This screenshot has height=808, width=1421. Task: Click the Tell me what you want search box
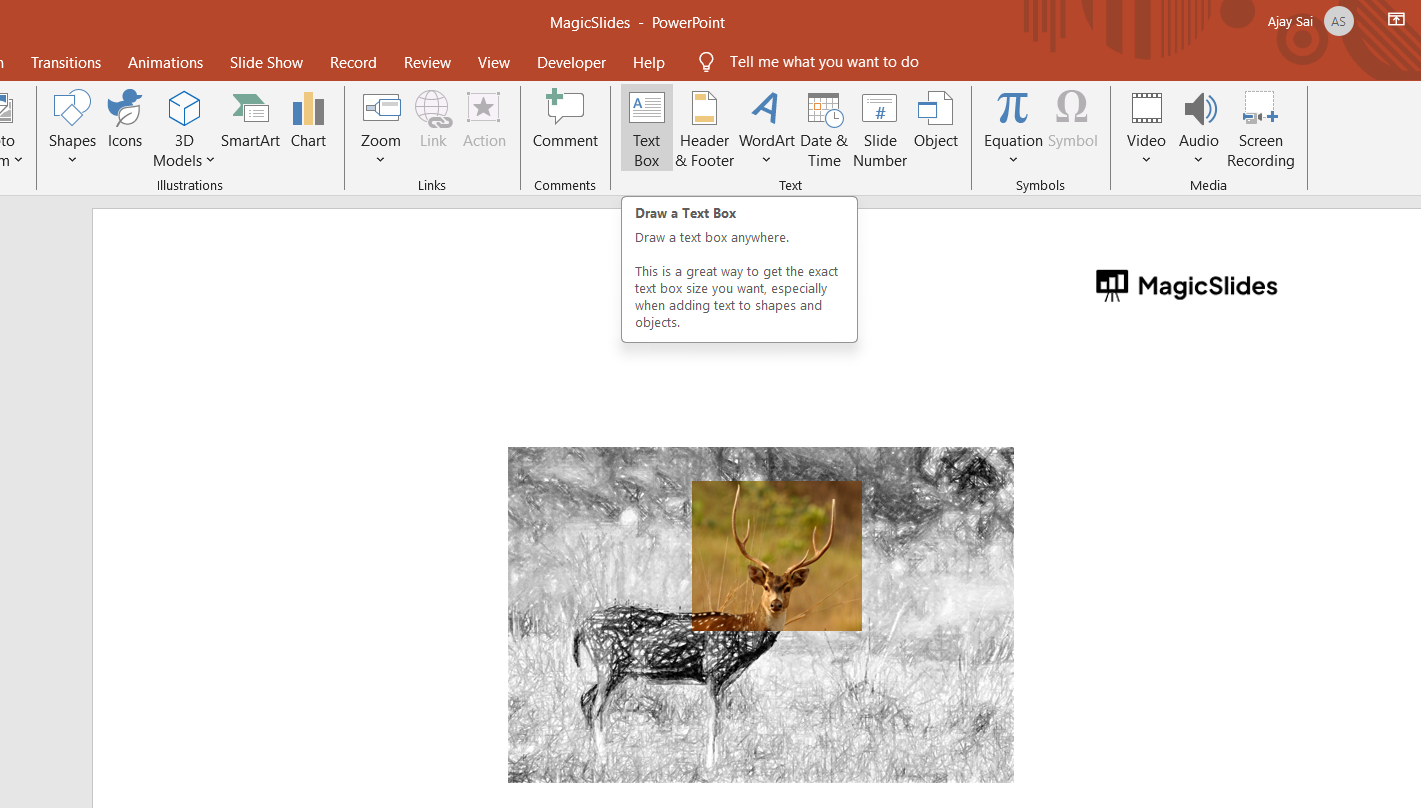point(823,62)
